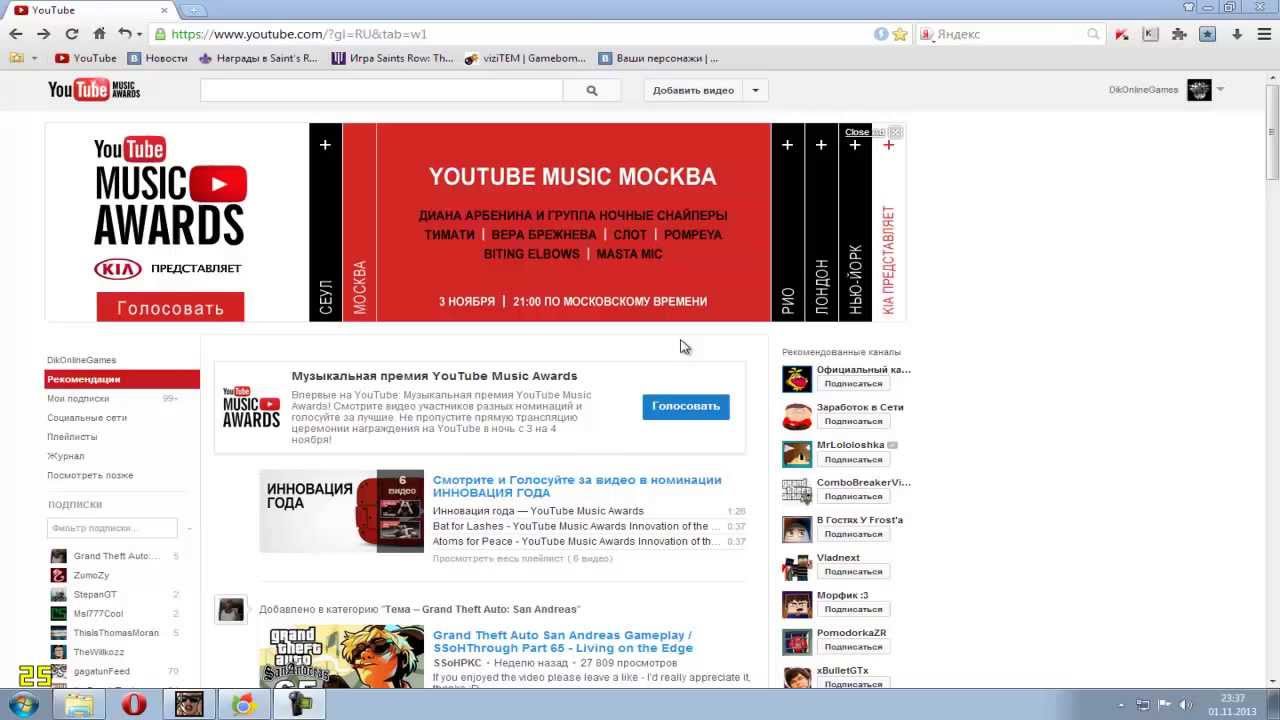Open the TheWillkozz subscription

click(x=99, y=652)
